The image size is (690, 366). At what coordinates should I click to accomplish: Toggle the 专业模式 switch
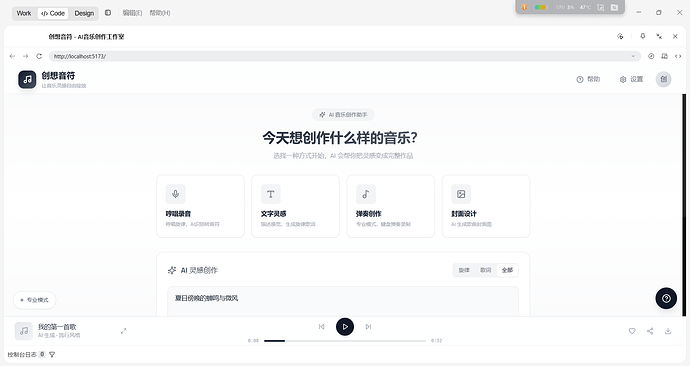[x=34, y=300]
